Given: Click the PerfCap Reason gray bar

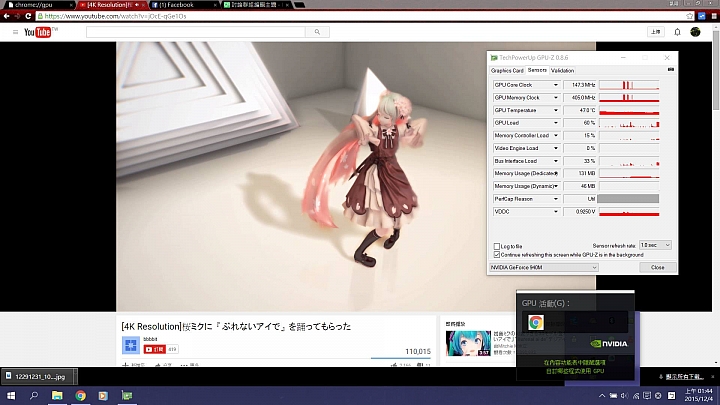Looking at the screenshot, I should click(x=628, y=199).
